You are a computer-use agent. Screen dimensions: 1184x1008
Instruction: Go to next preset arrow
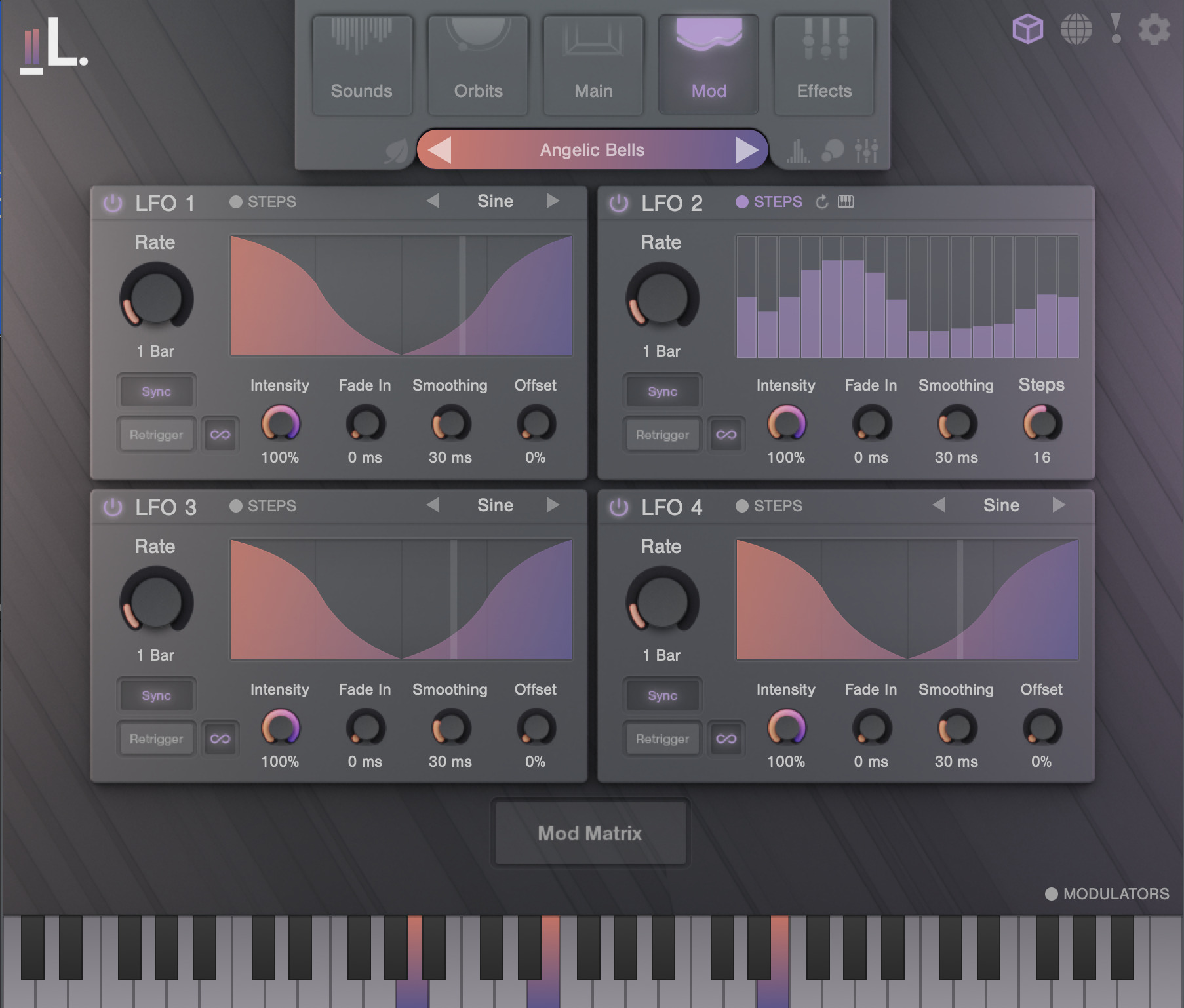[x=746, y=150]
